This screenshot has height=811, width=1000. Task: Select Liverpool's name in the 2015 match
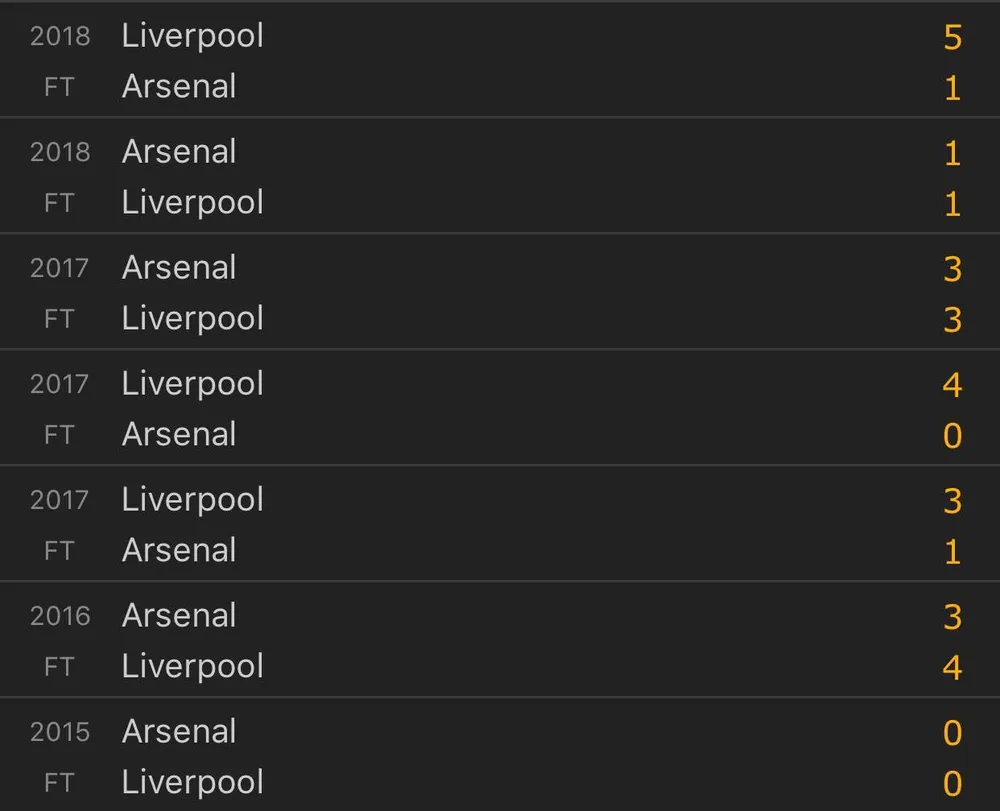192,783
